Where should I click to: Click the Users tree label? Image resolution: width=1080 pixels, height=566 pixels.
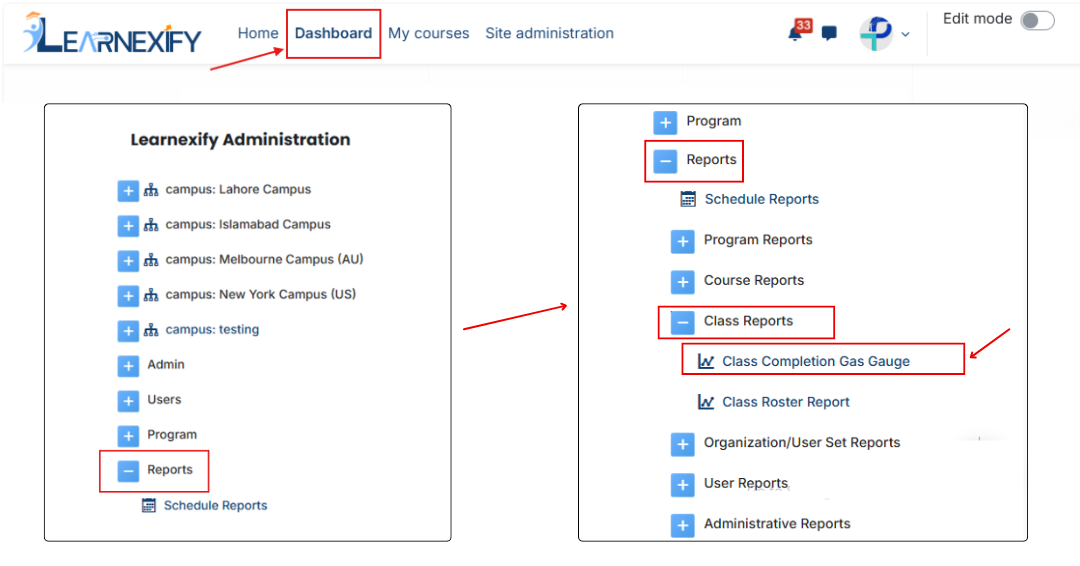point(164,399)
